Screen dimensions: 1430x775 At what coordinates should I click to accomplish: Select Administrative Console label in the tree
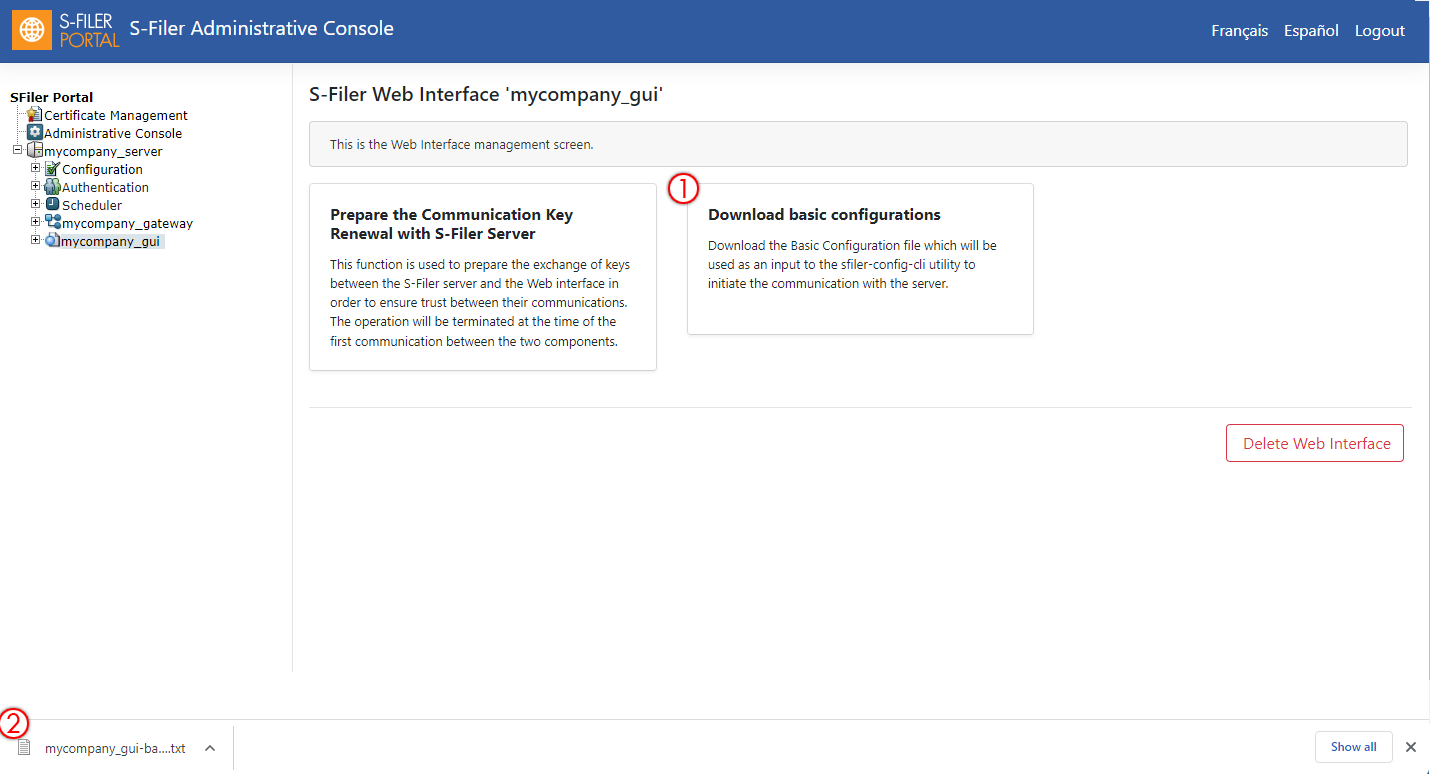pos(113,133)
